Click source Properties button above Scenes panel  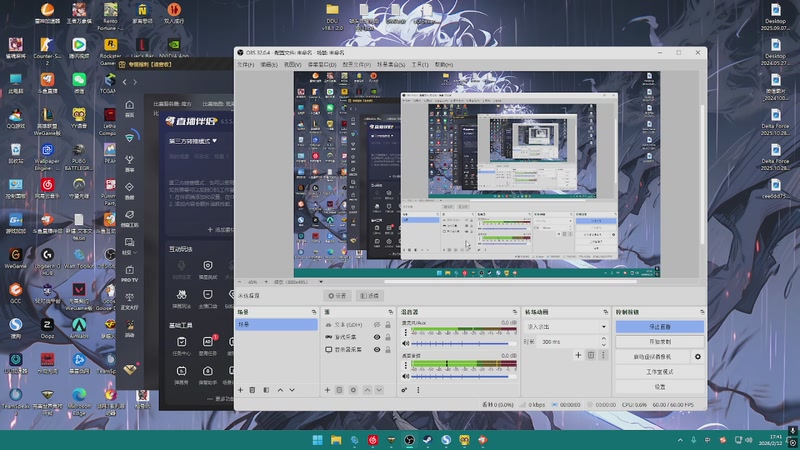tap(337, 295)
